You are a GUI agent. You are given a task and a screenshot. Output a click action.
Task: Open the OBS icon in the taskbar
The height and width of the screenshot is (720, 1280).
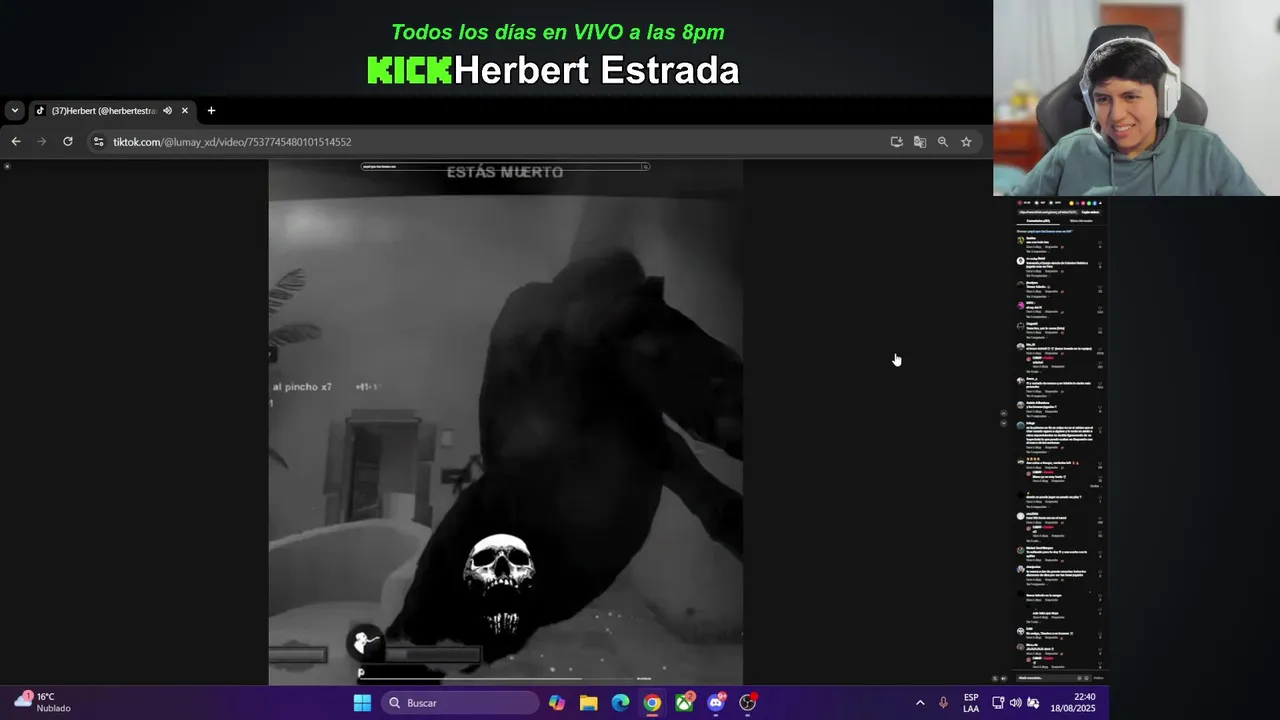[x=748, y=703]
